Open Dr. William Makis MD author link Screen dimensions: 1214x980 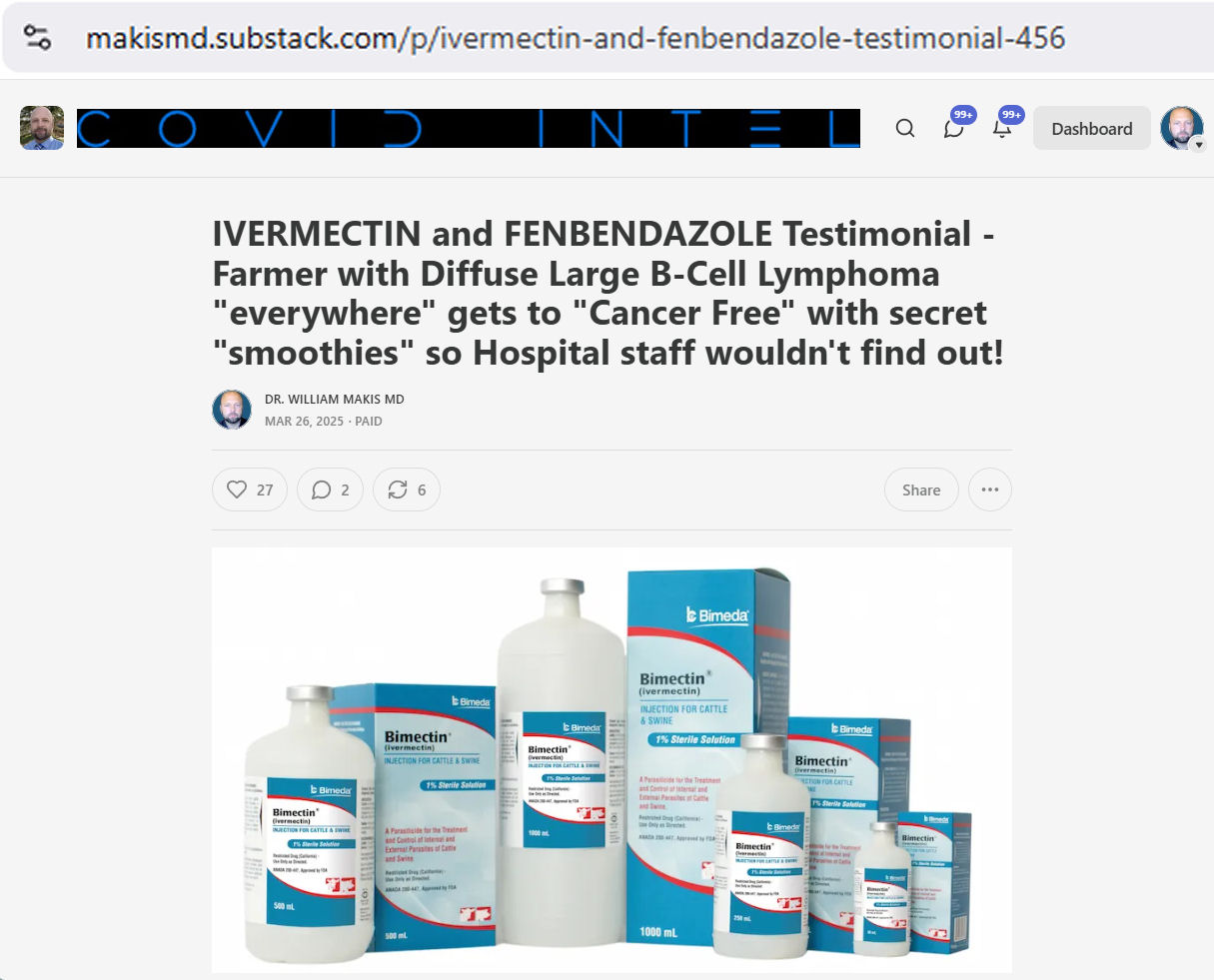(x=335, y=399)
